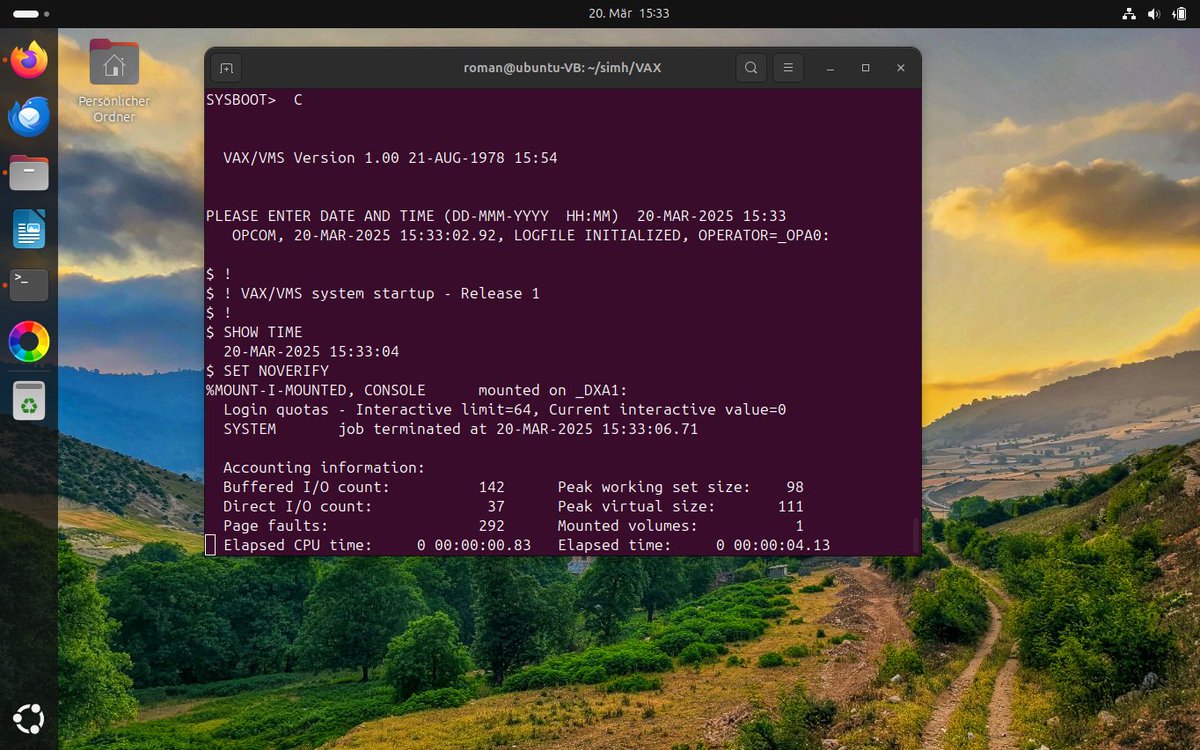The height and width of the screenshot is (750, 1200).
Task: Click the terminal cursor block
Action: [x=210, y=545]
